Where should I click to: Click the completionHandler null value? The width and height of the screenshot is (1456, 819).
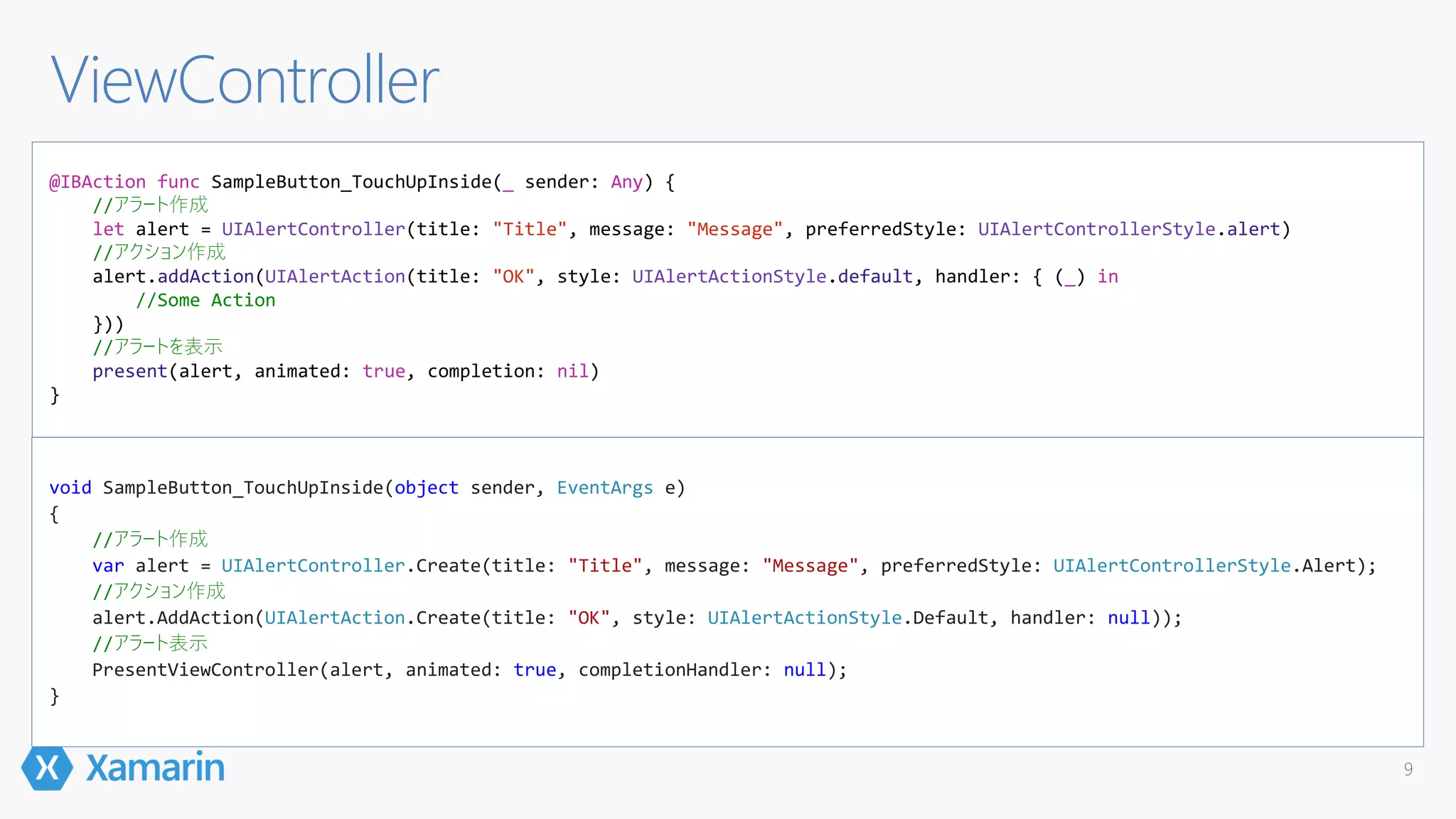pyautogui.click(x=804, y=670)
